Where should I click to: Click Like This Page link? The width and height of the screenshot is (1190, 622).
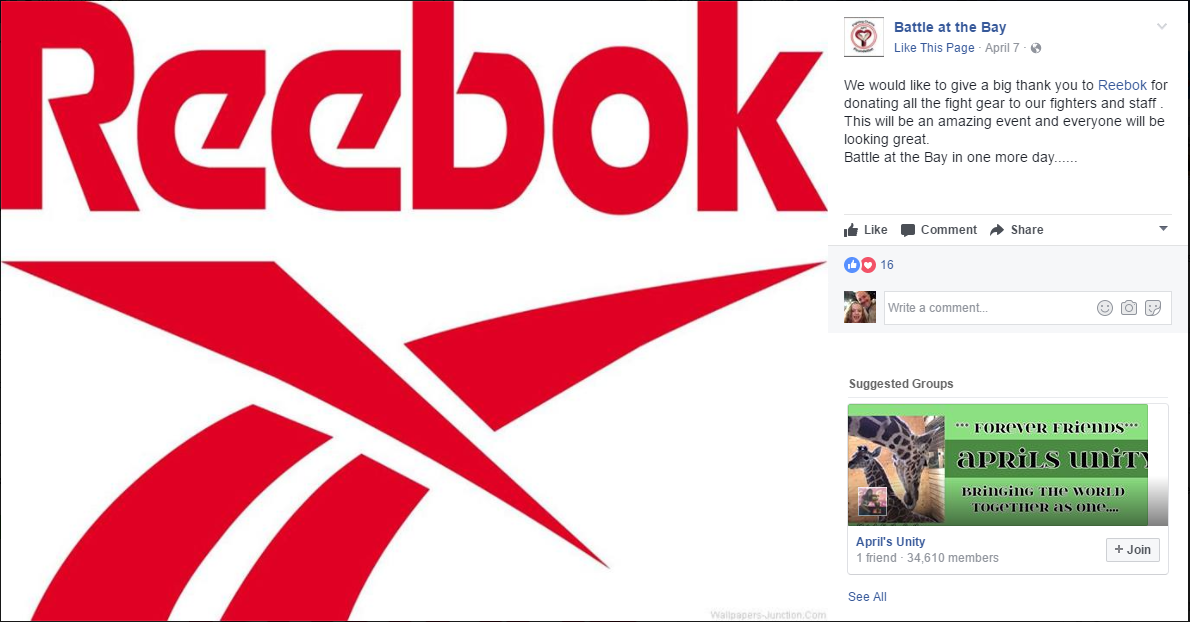933,48
